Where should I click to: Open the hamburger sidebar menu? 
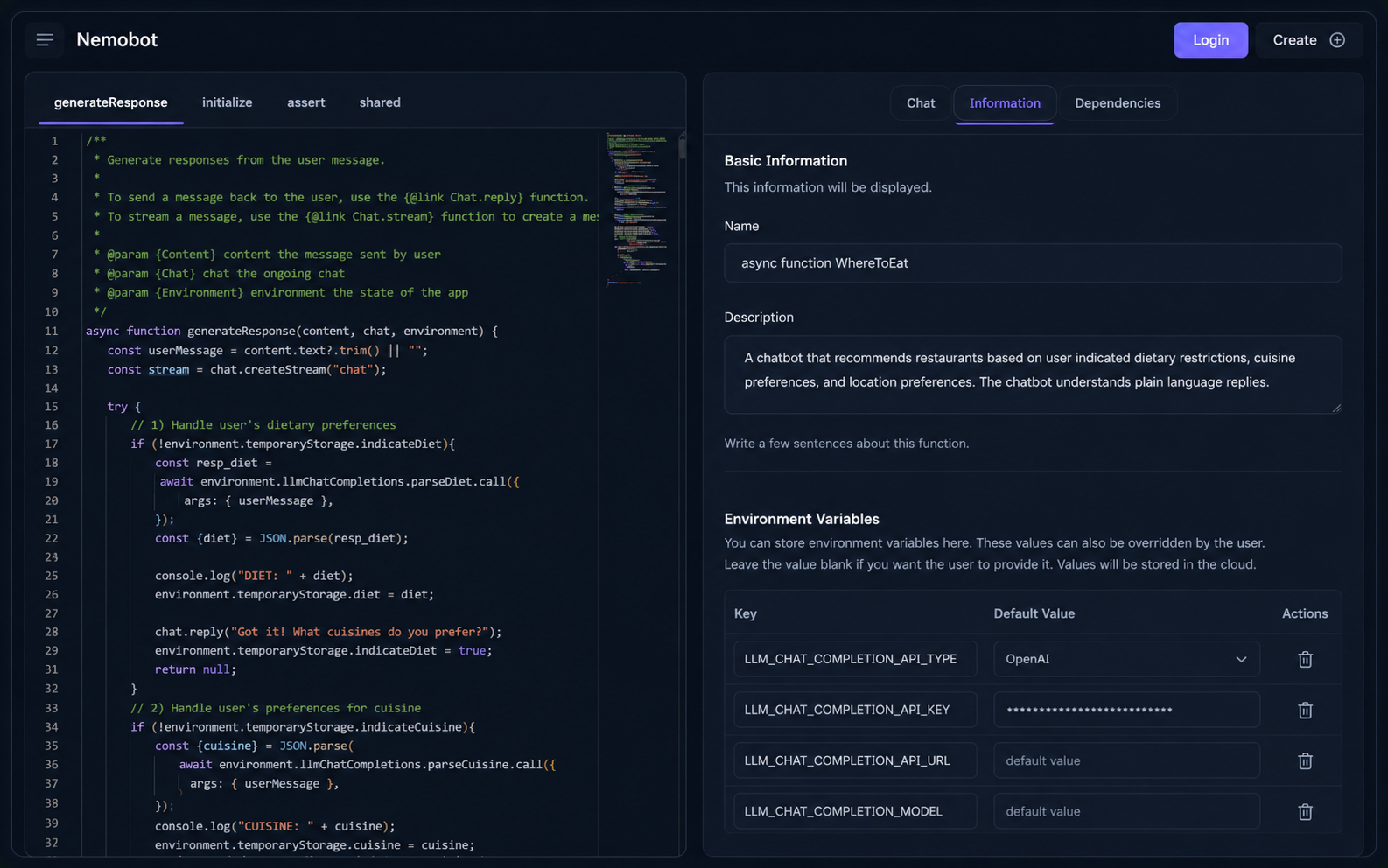[x=45, y=39]
